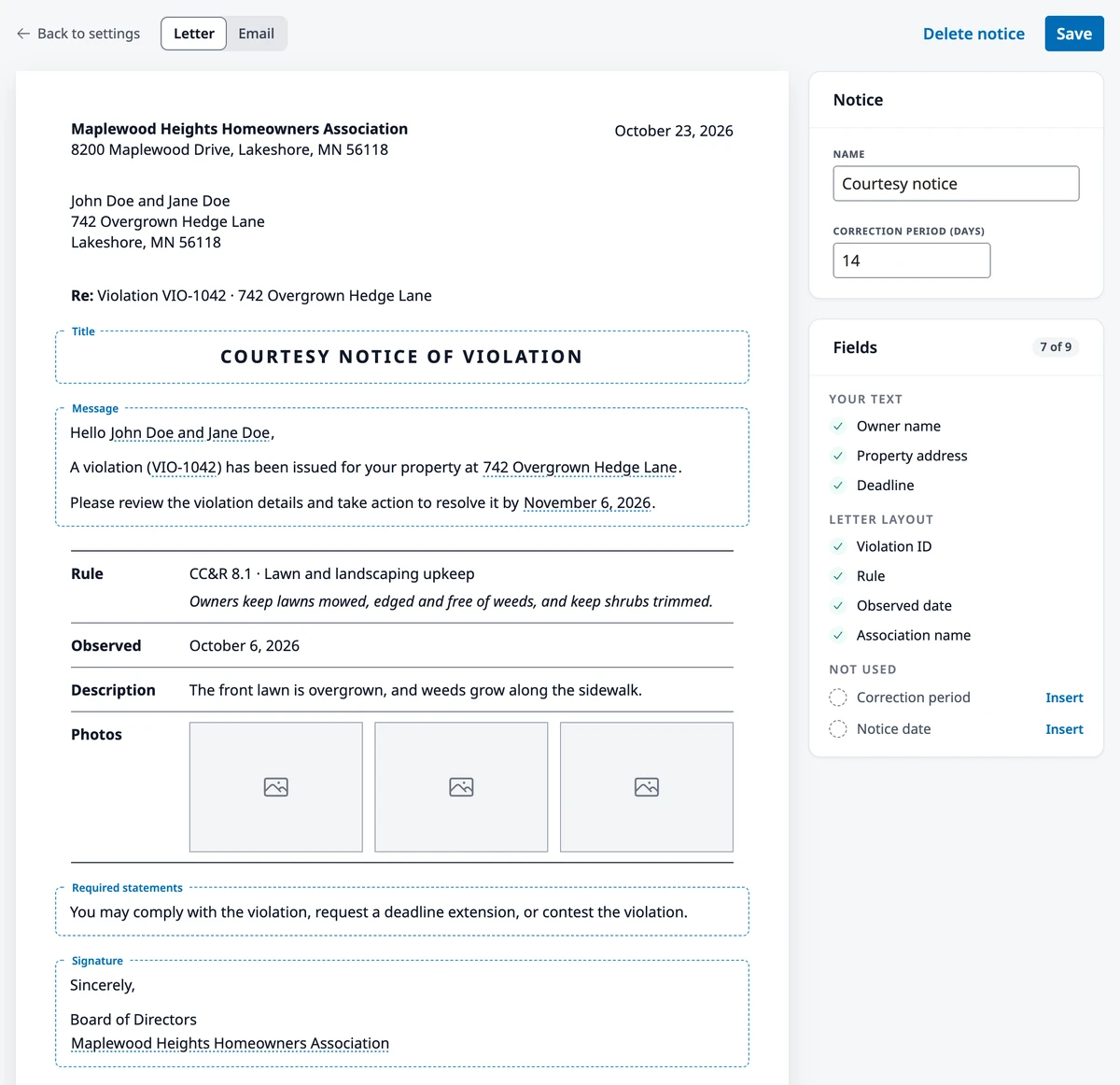
Task: Click the November 6, 2026 deadline placeholder
Action: coord(587,503)
